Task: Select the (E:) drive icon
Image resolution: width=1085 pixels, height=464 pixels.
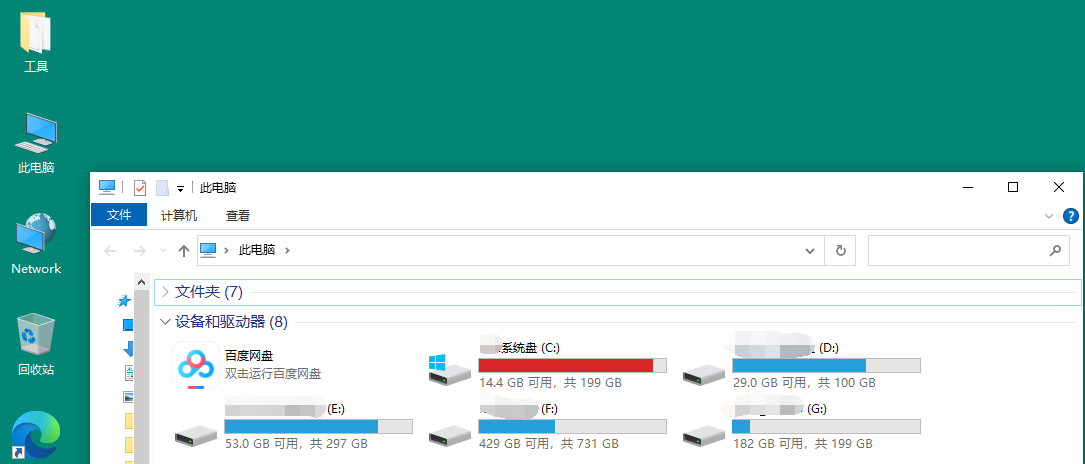Action: [x=195, y=436]
